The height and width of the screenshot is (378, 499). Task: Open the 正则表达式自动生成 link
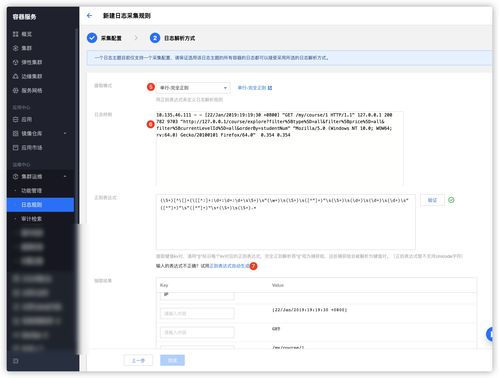click(229, 266)
